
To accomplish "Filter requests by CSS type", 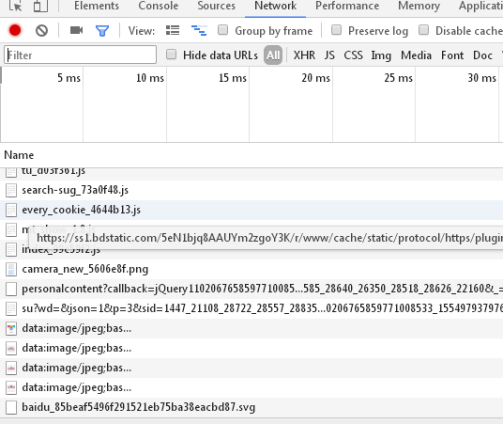I will click(353, 55).
